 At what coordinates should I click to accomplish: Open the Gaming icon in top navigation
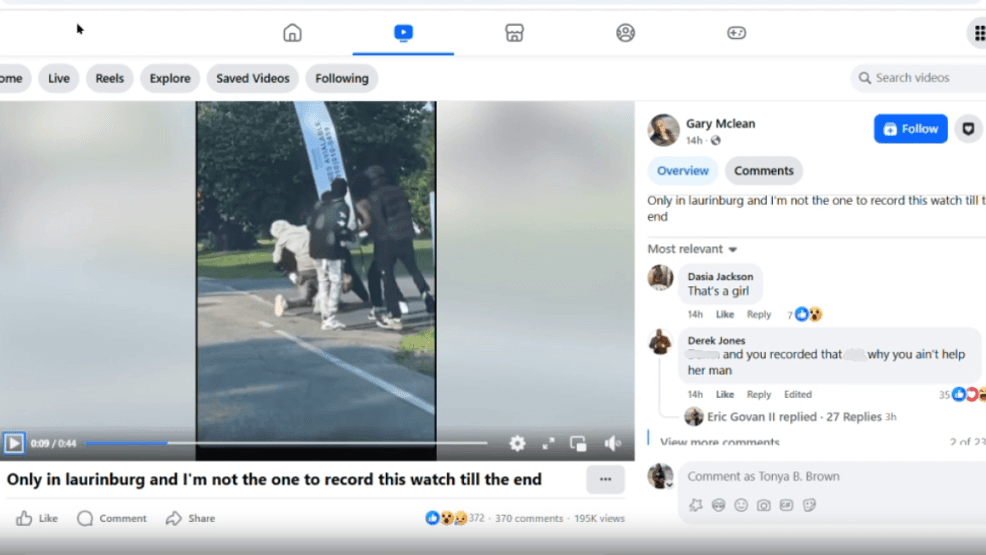(x=736, y=33)
